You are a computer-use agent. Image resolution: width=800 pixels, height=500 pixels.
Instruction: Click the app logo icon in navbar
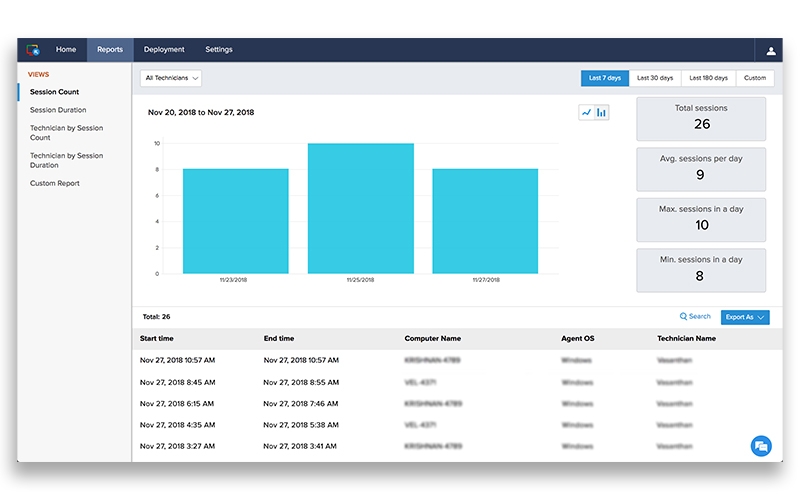coord(33,50)
